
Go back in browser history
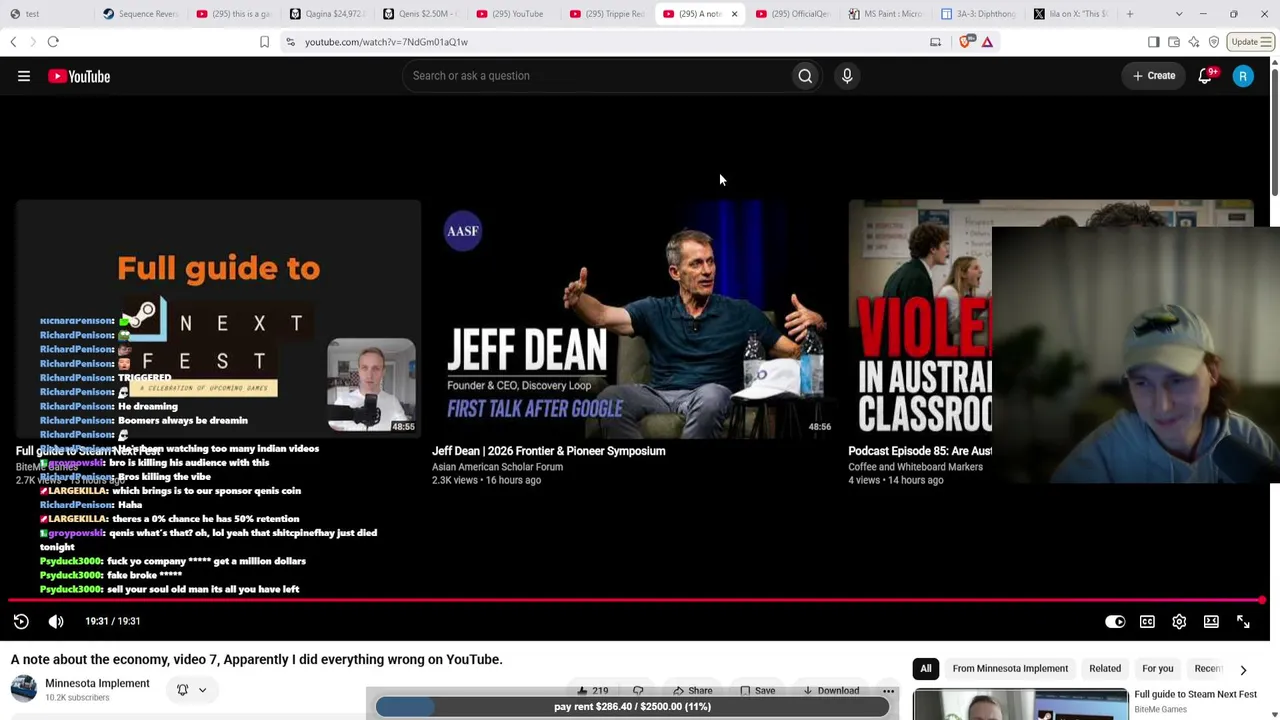(x=13, y=42)
